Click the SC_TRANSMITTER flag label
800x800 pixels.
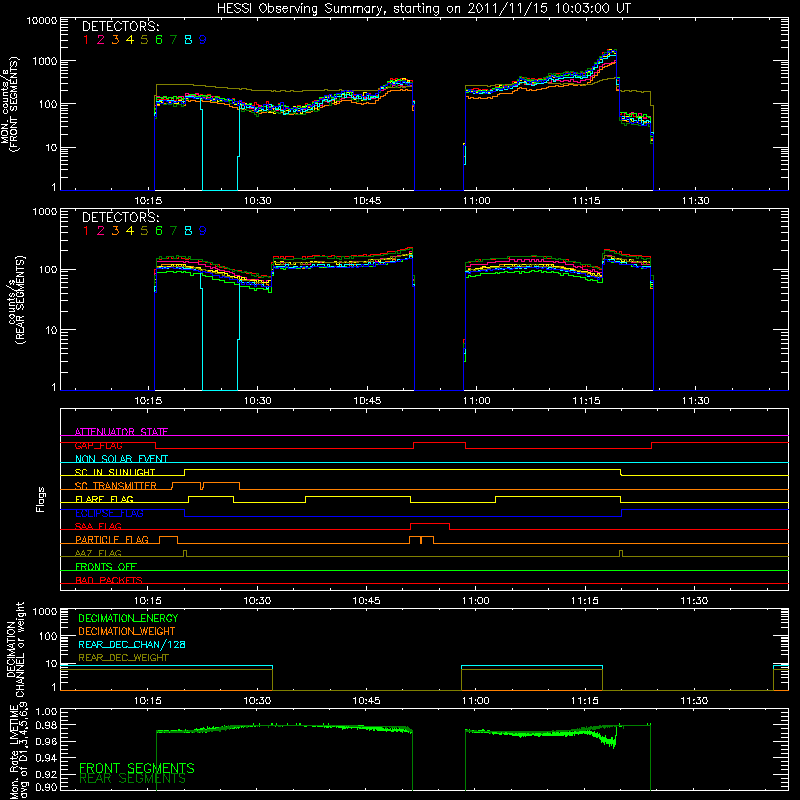point(116,485)
